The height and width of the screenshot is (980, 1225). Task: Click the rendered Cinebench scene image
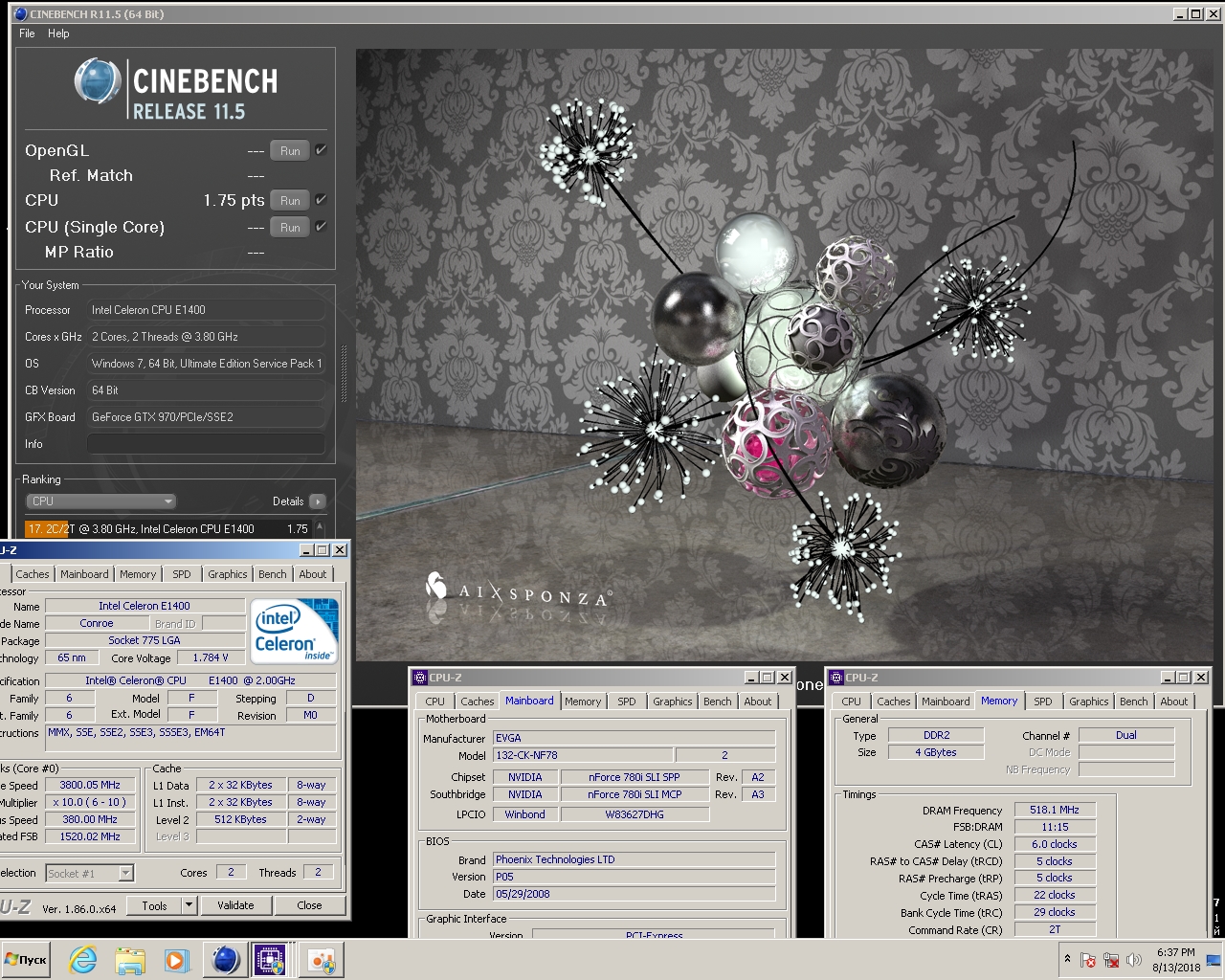785,354
